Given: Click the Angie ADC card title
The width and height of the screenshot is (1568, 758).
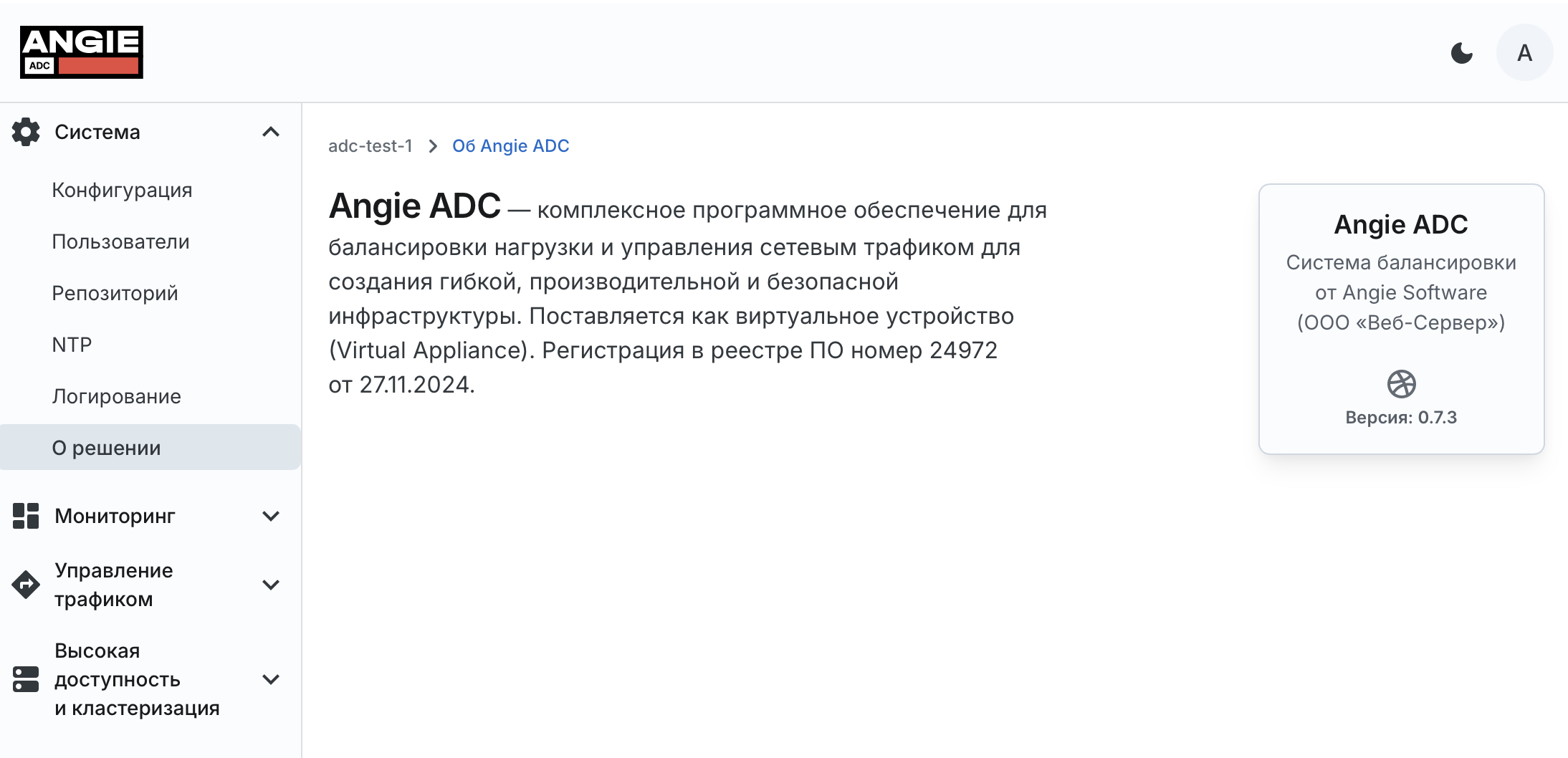Looking at the screenshot, I should coord(1401,224).
